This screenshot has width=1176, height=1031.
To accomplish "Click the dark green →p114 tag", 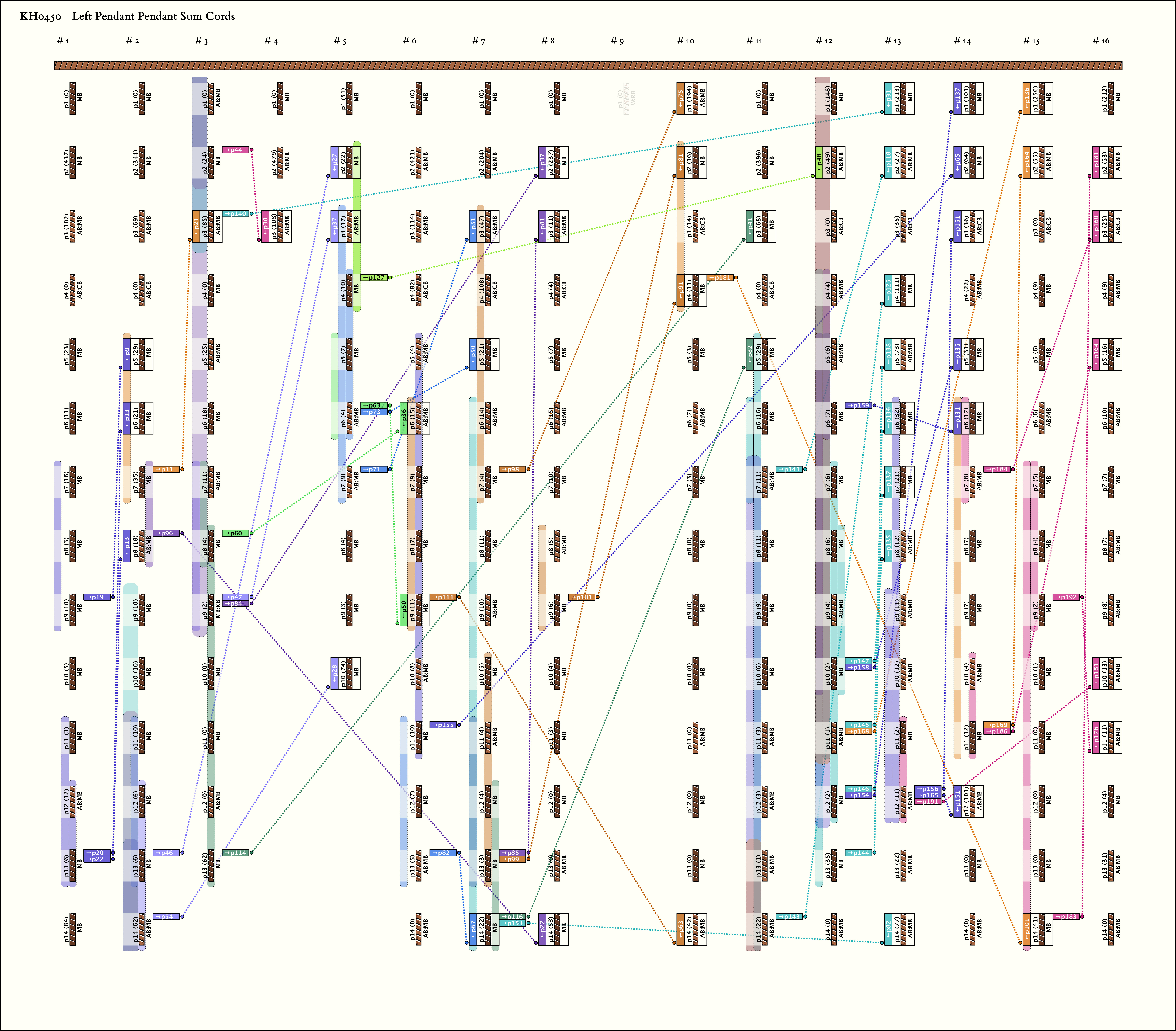I will pos(235,853).
